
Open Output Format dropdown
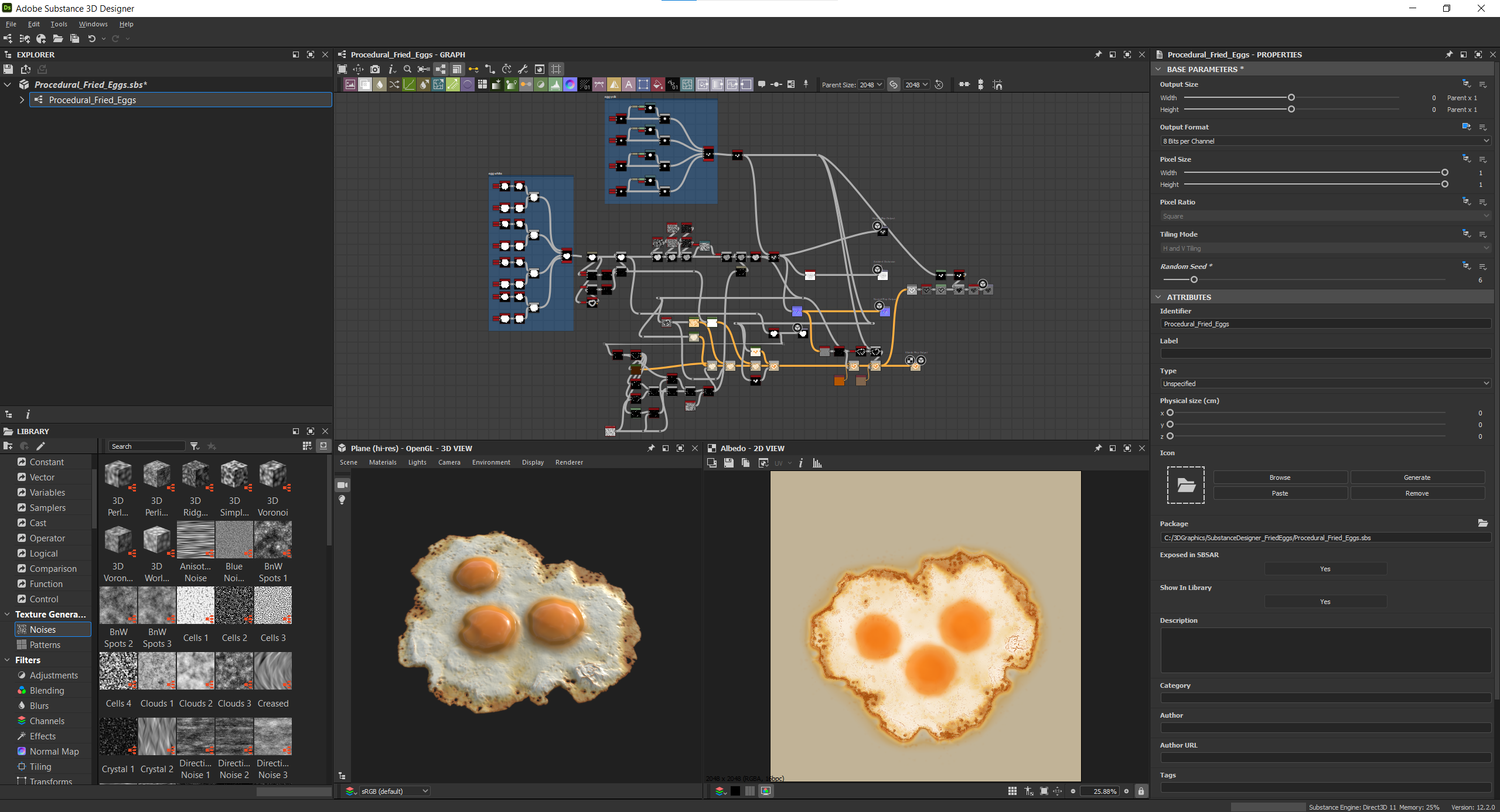click(1324, 141)
